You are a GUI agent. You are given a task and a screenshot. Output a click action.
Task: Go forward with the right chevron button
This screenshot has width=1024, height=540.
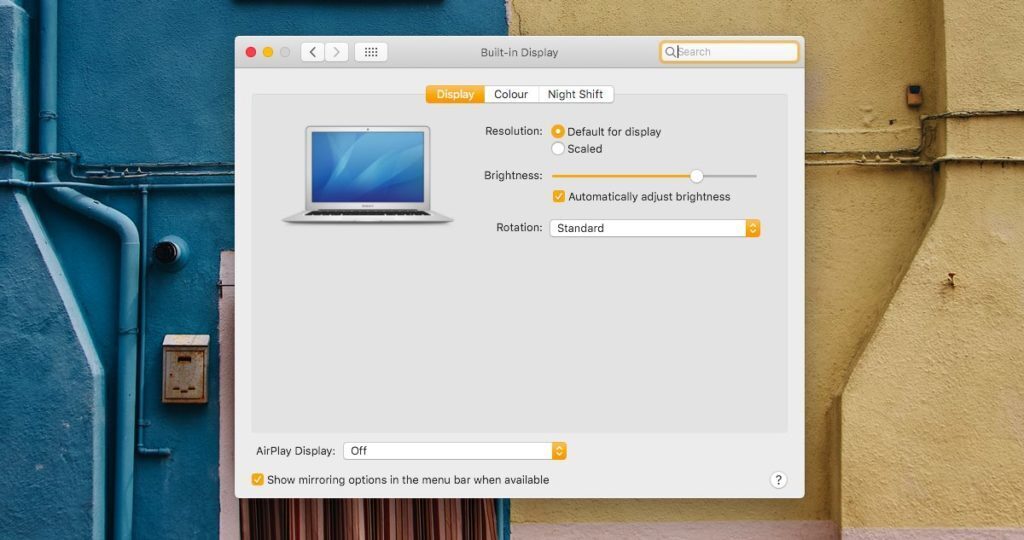point(336,52)
